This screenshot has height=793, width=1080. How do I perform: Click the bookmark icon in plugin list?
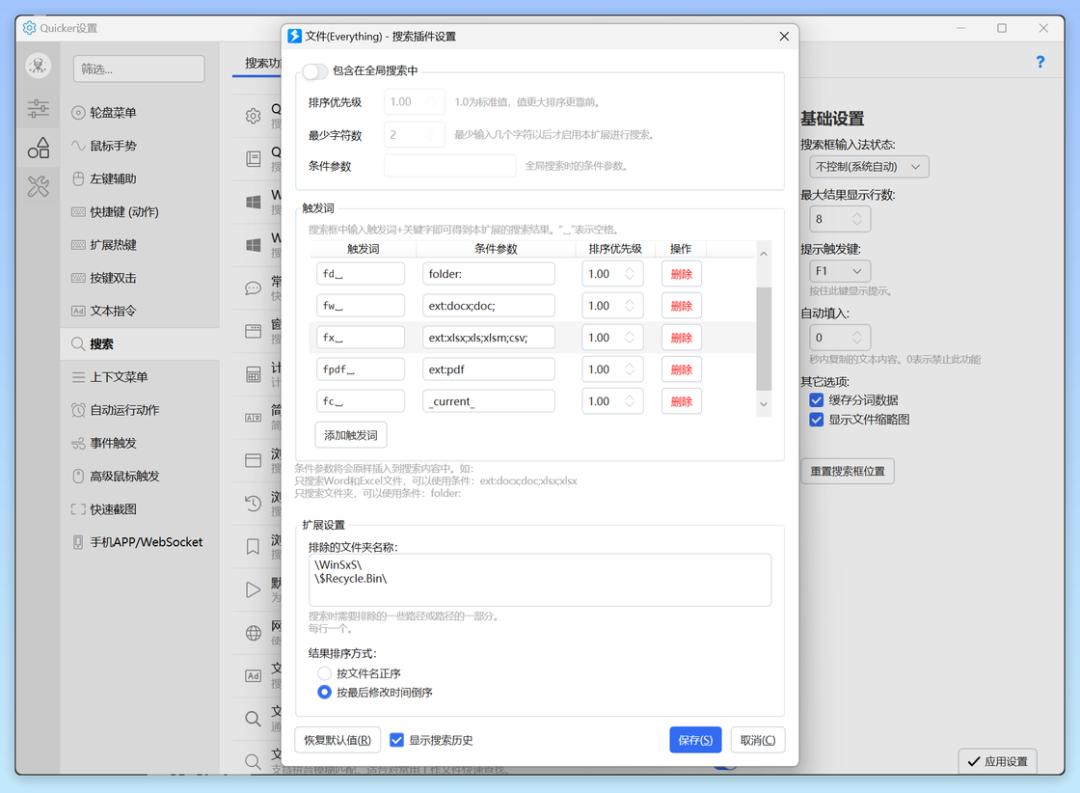point(253,546)
